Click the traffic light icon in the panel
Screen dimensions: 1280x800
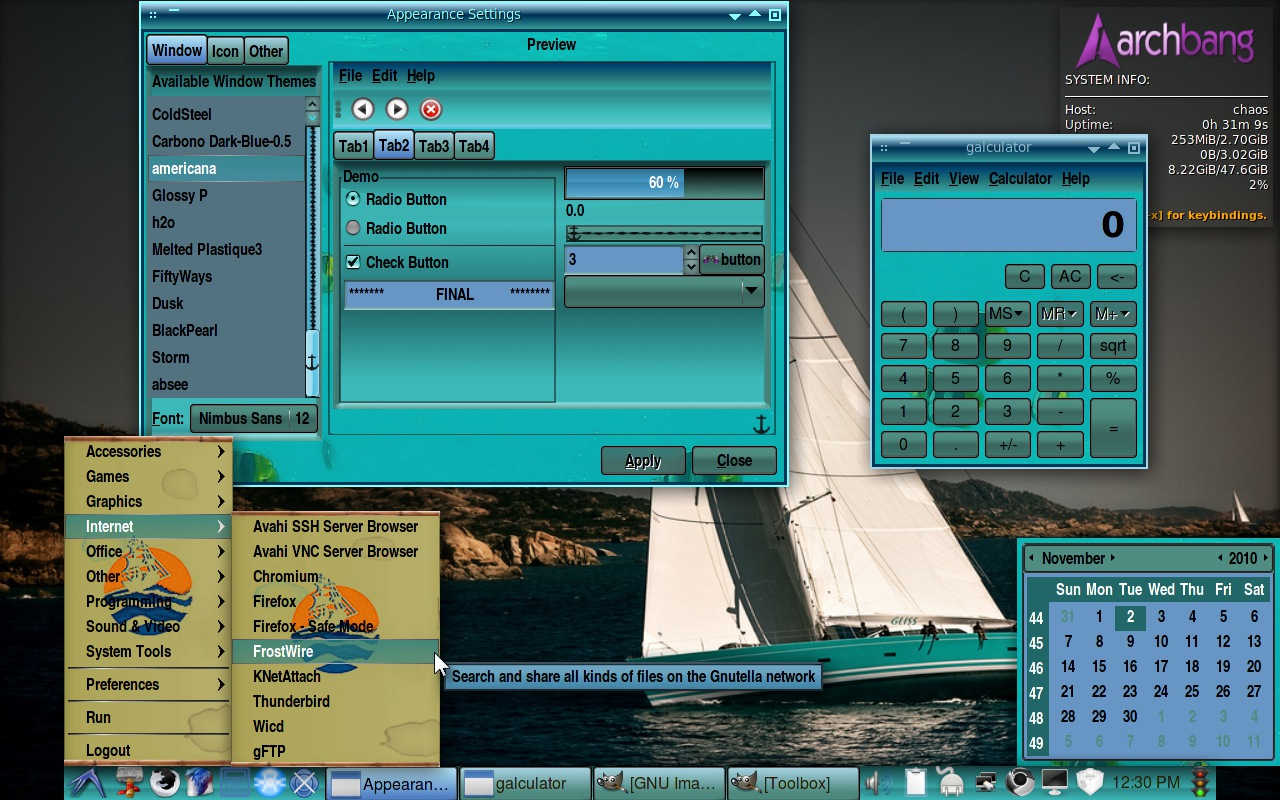pos(1200,782)
